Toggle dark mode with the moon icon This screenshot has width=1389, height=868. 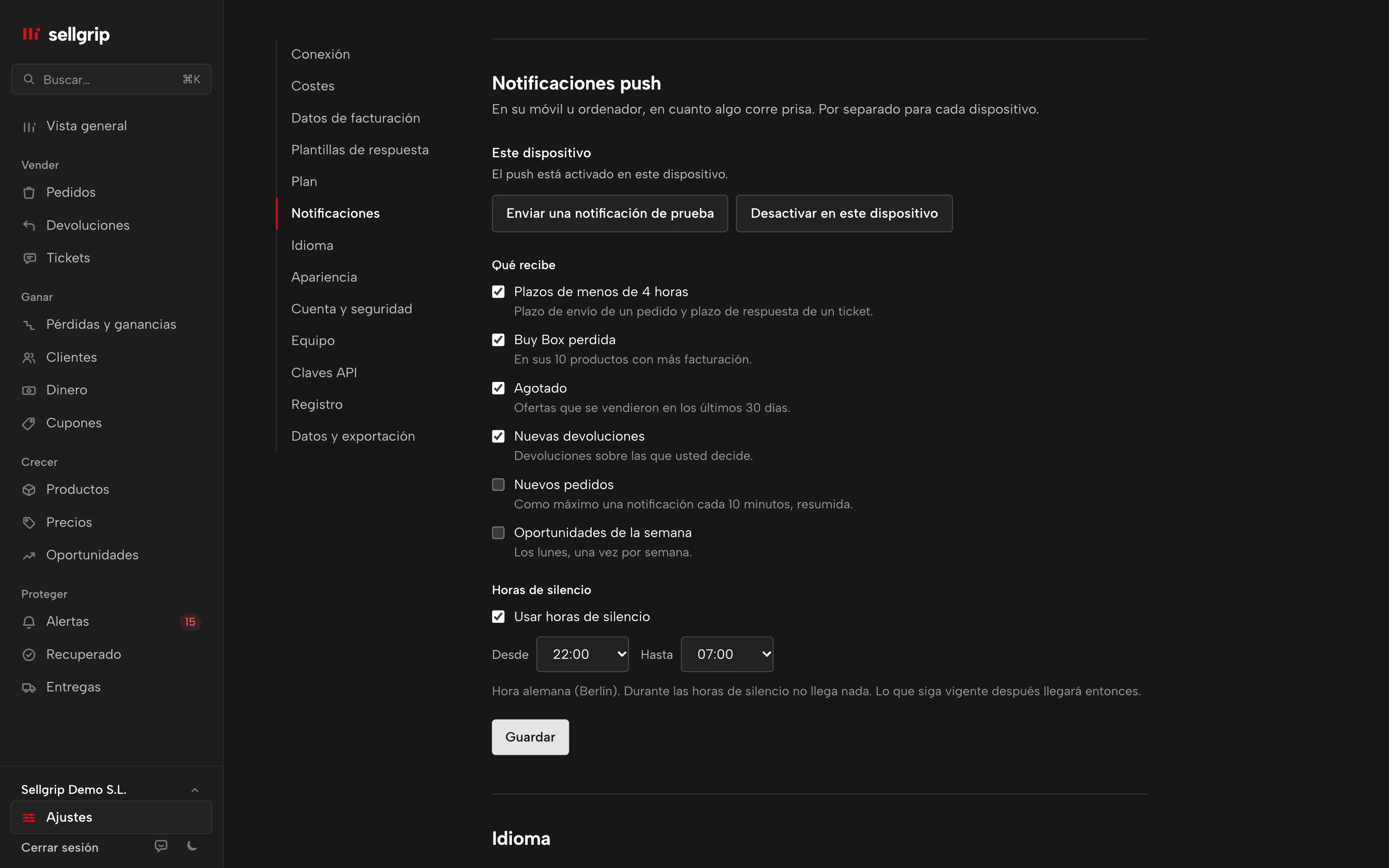(192, 846)
